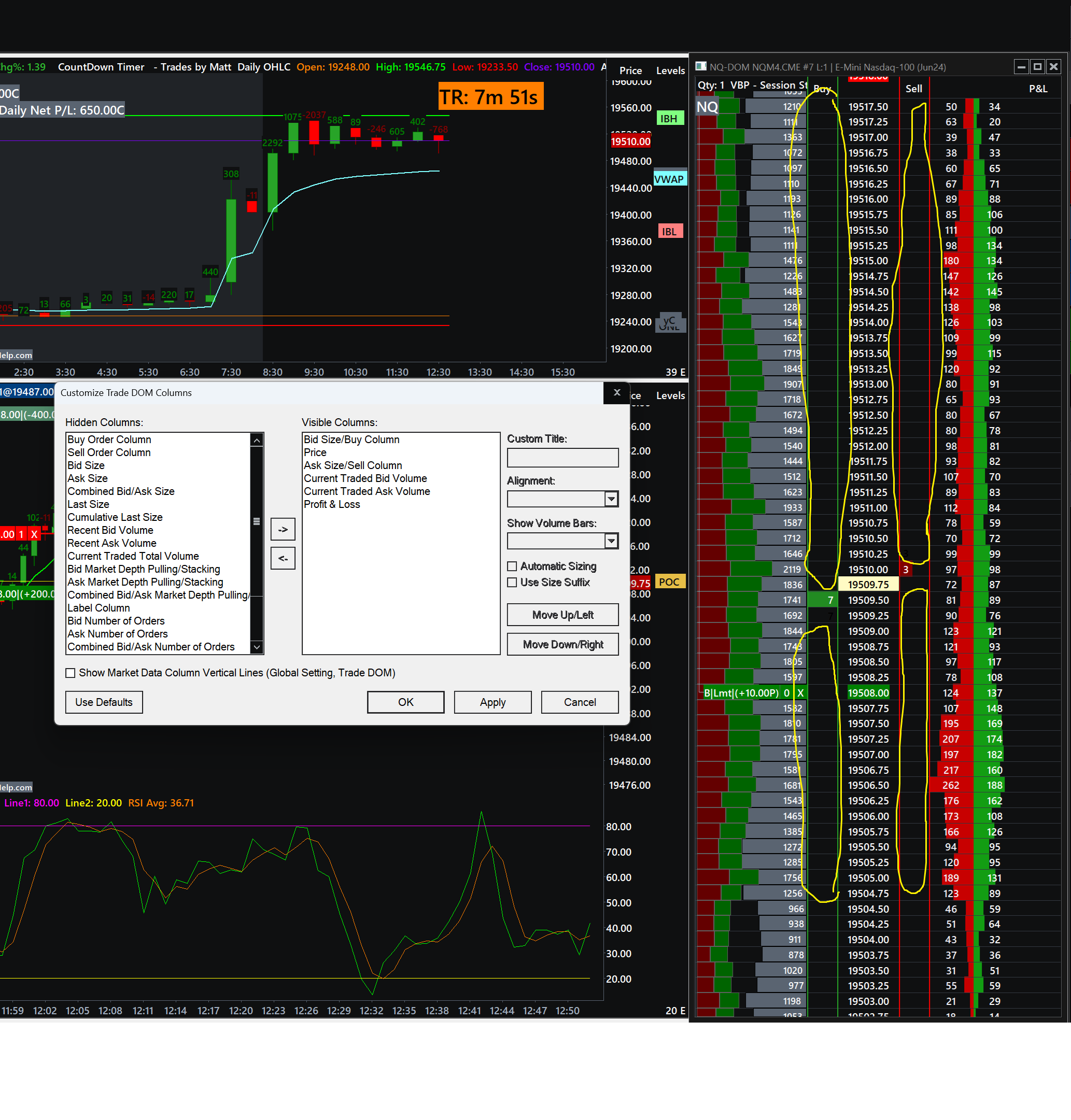Screen dimensions: 1071x1120
Task: Open the Alignment dropdown
Action: pos(611,499)
